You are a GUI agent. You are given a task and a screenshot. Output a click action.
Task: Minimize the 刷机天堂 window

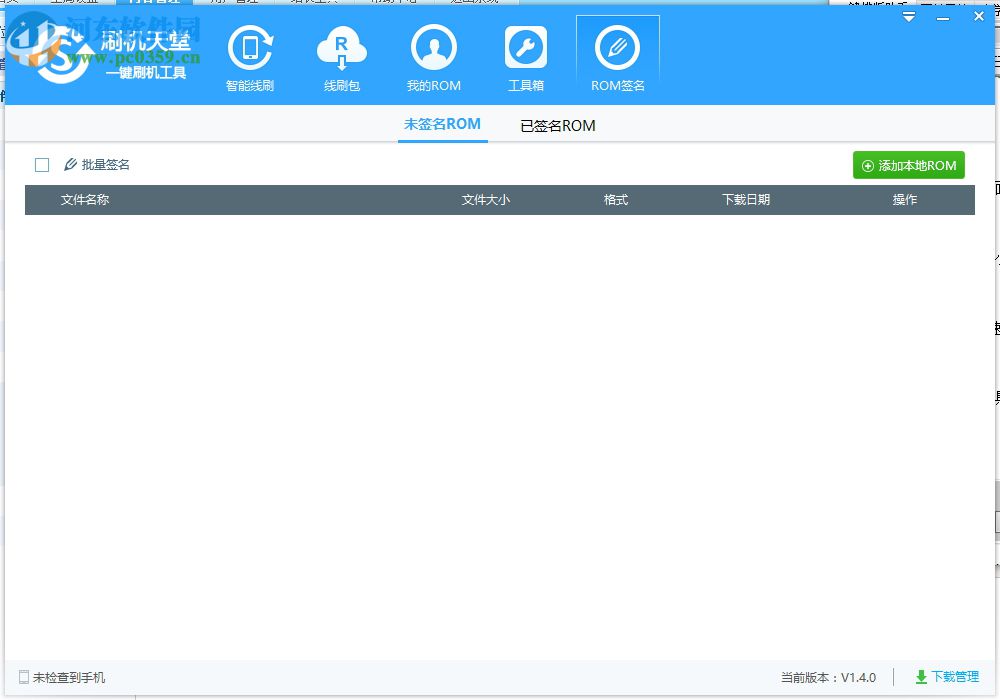click(x=943, y=18)
